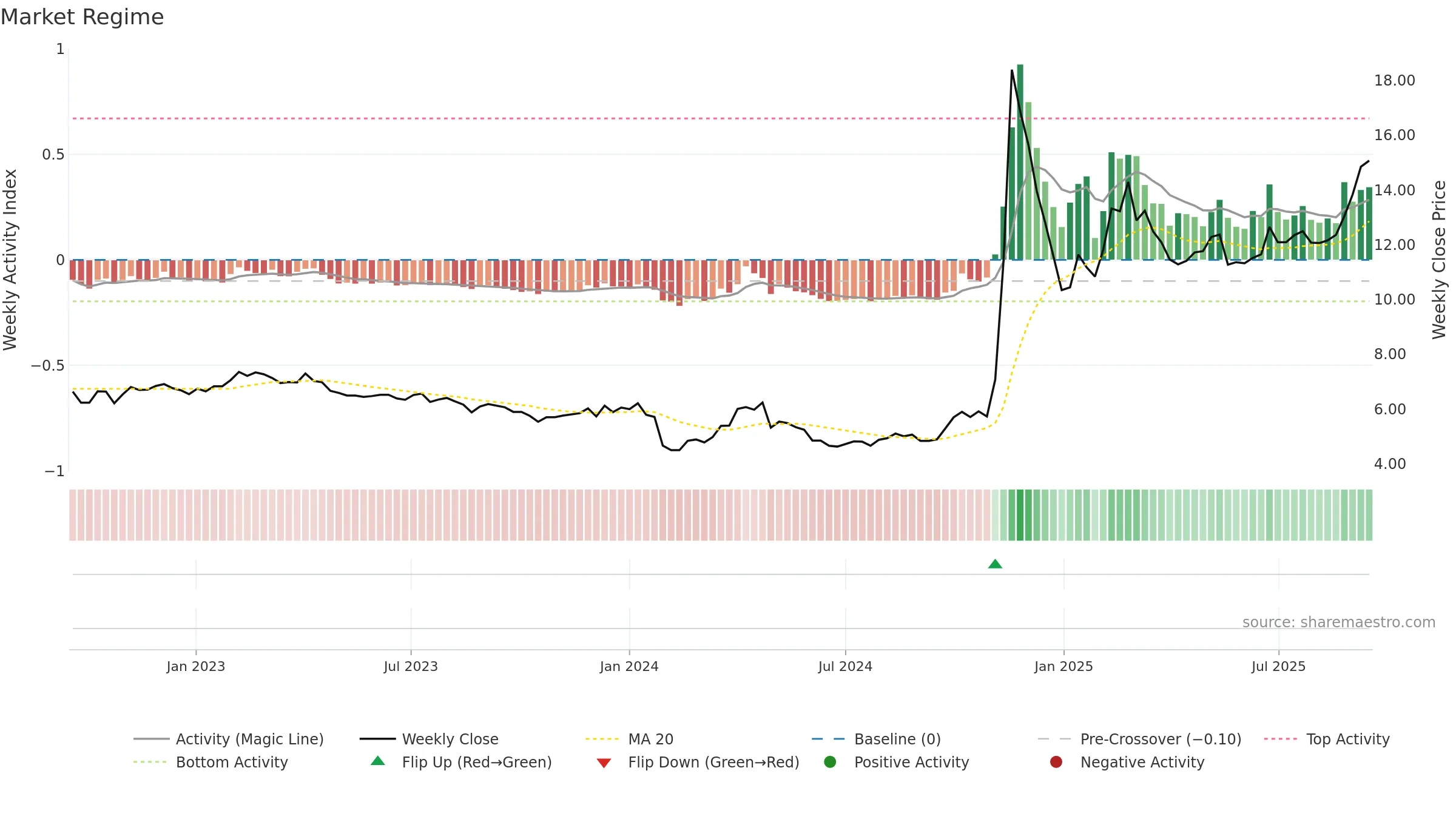Click the Market Regime chart title
The image size is (1456, 819).
pos(82,17)
